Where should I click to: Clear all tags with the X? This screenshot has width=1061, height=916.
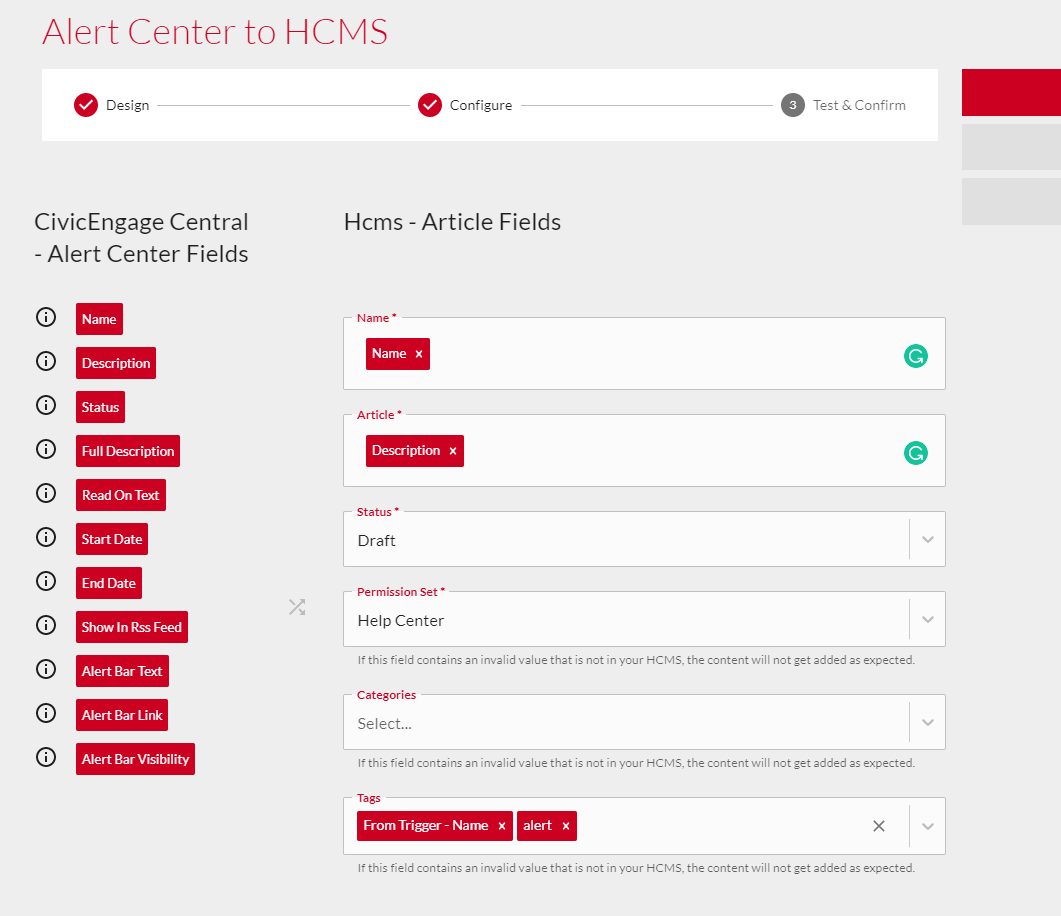tap(879, 826)
